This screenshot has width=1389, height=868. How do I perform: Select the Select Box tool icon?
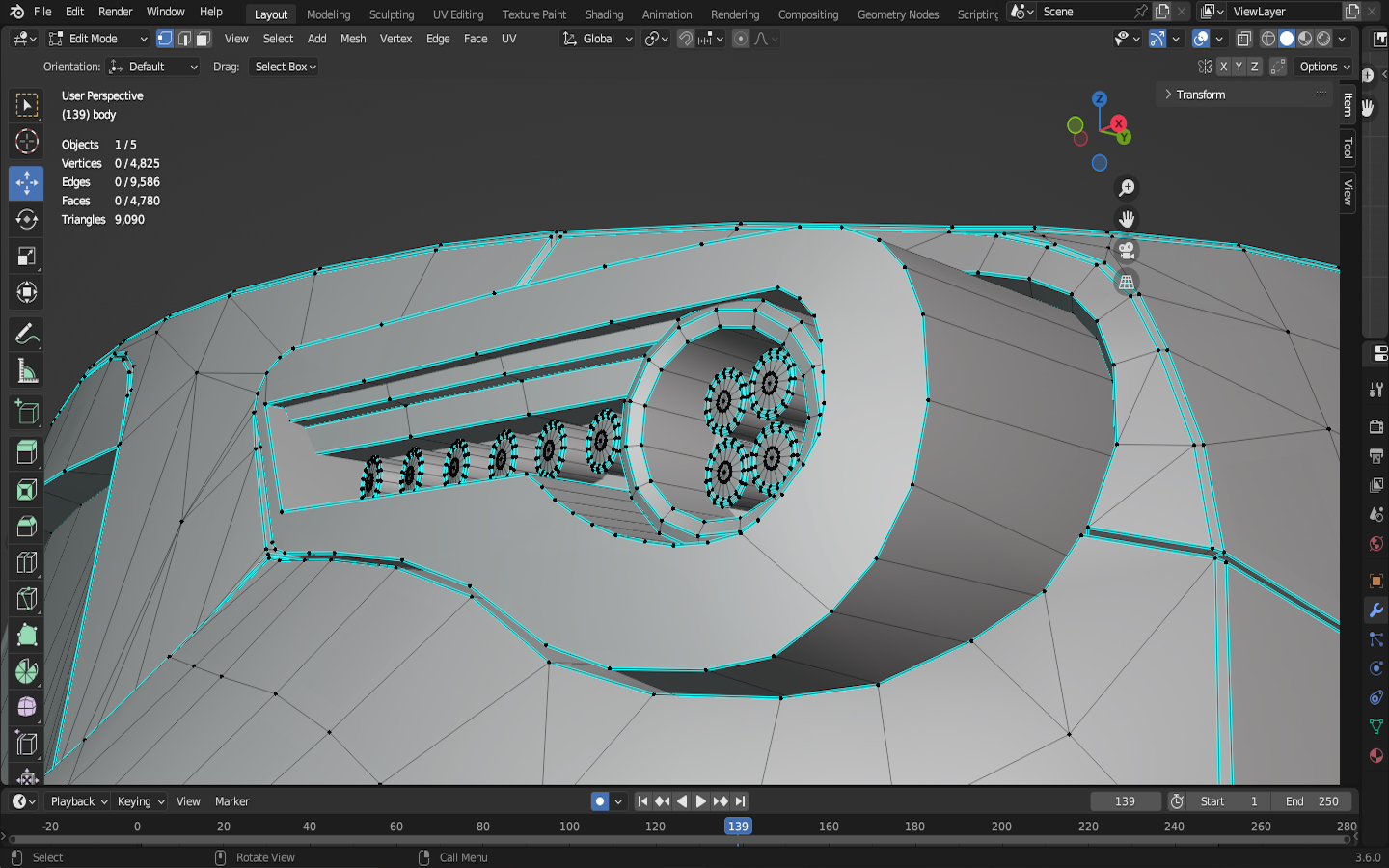point(27,105)
